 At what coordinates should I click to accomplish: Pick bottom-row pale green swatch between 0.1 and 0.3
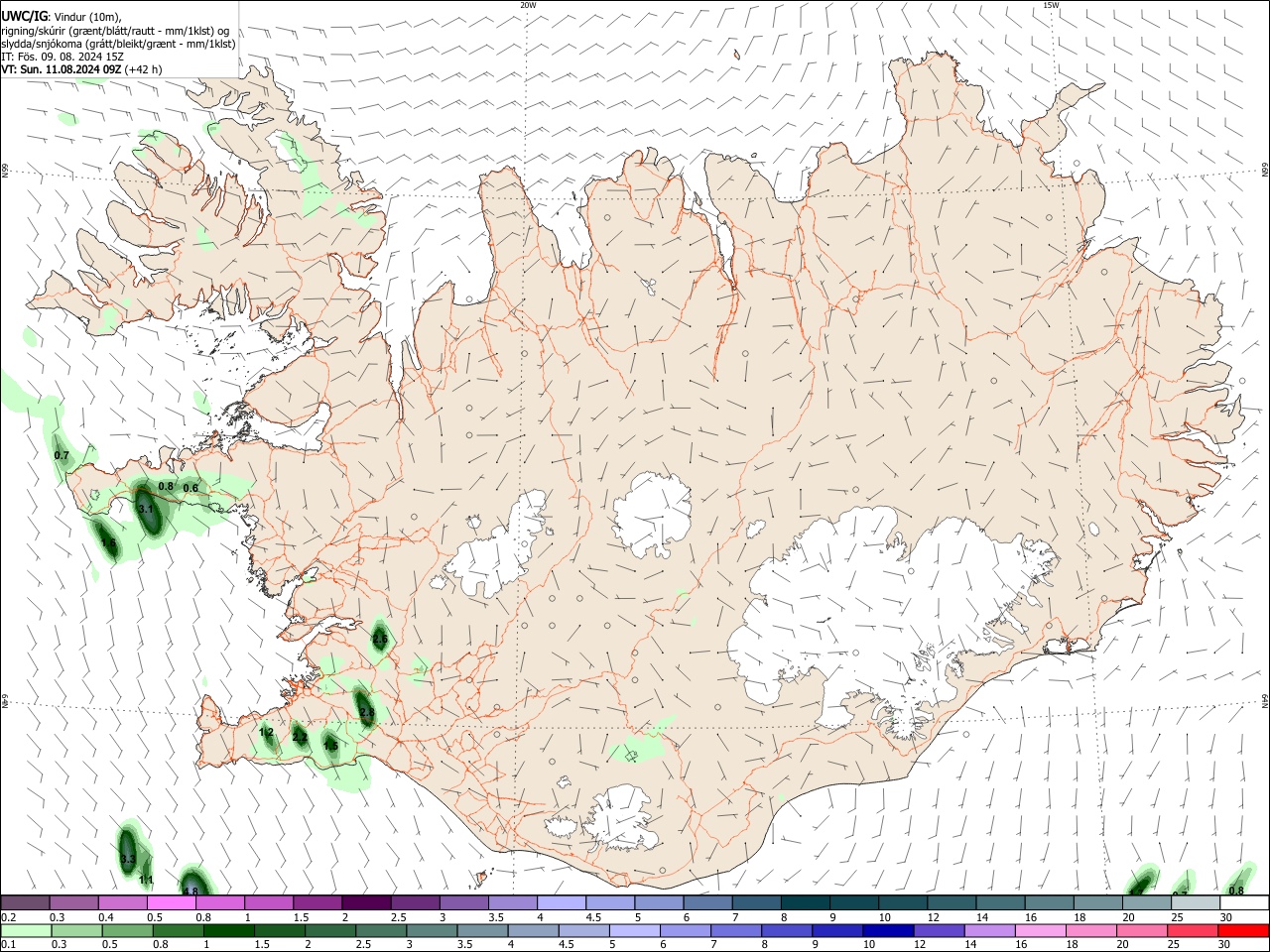coord(25,931)
